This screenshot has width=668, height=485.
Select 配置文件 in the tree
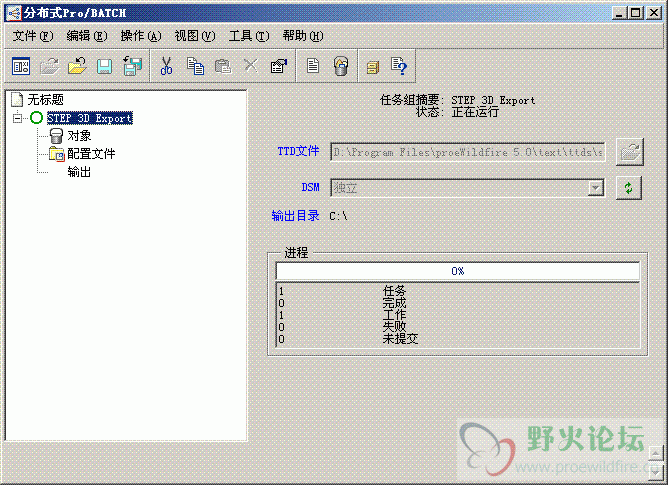tap(91, 154)
